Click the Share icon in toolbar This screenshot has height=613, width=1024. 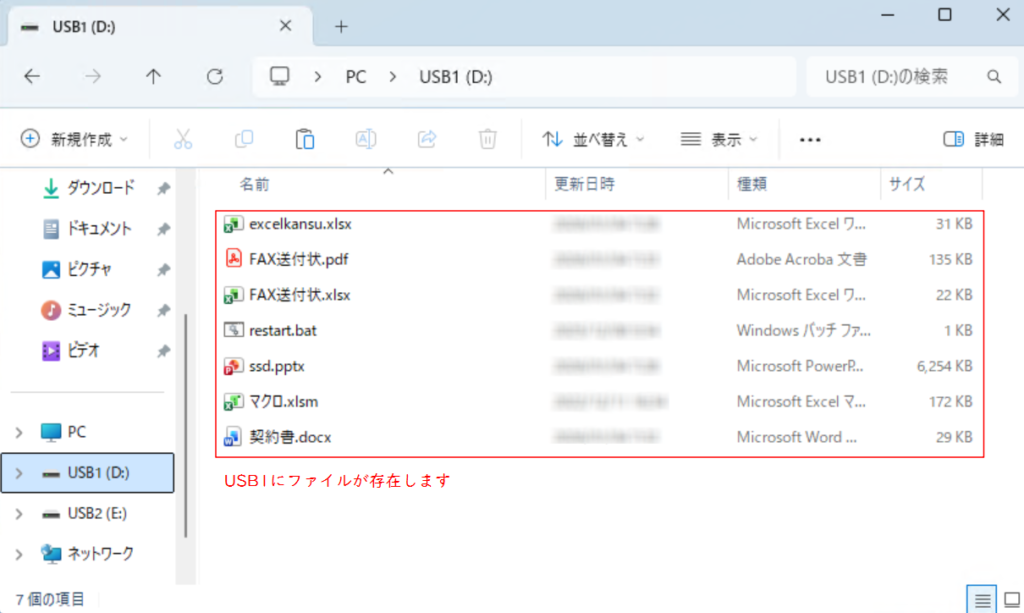point(427,139)
